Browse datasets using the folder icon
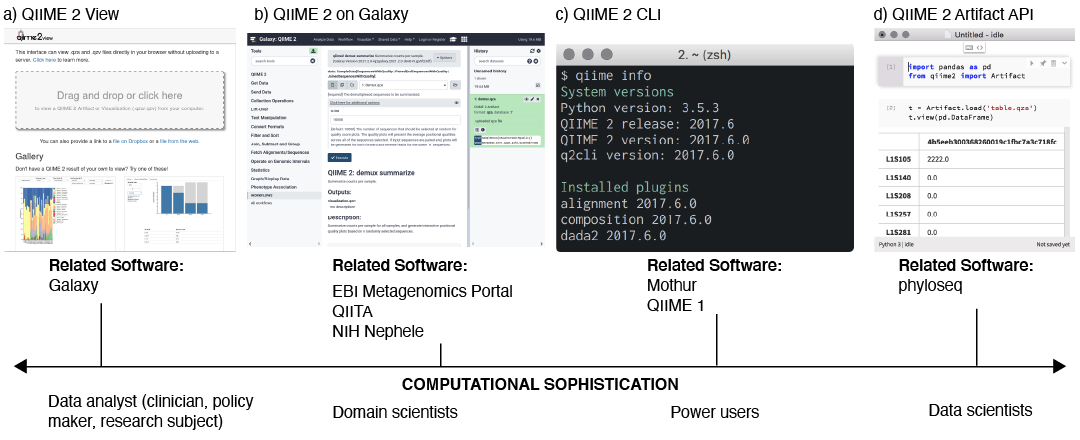 coord(455,85)
